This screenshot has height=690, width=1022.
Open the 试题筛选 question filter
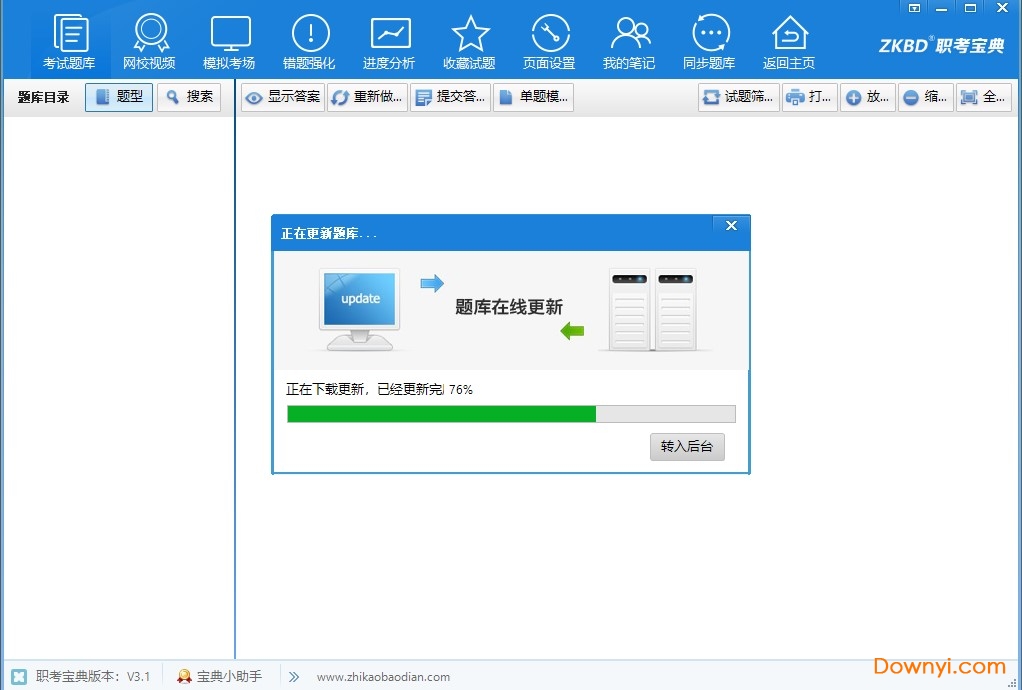[737, 97]
